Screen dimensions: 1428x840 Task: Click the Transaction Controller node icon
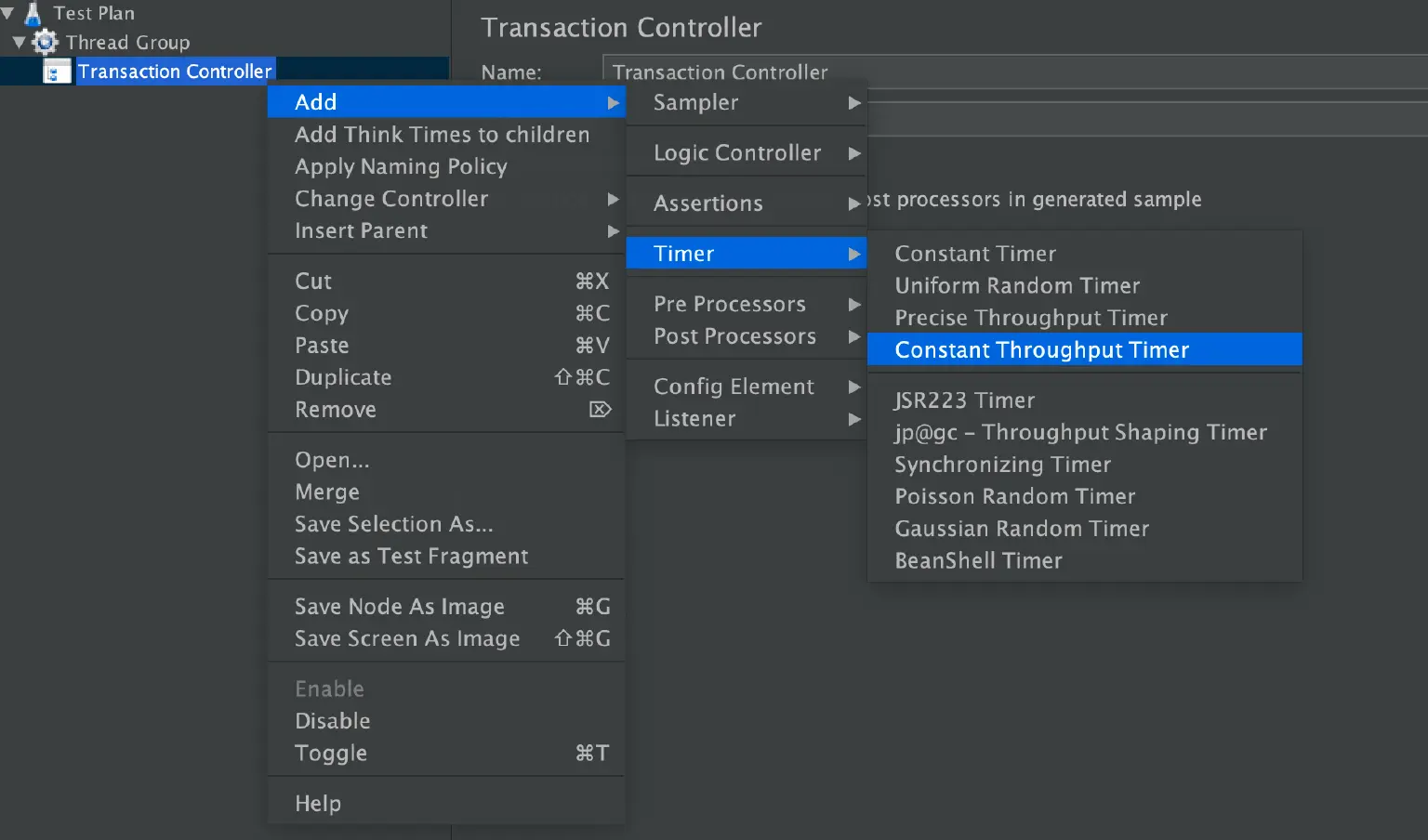pyautogui.click(x=58, y=71)
